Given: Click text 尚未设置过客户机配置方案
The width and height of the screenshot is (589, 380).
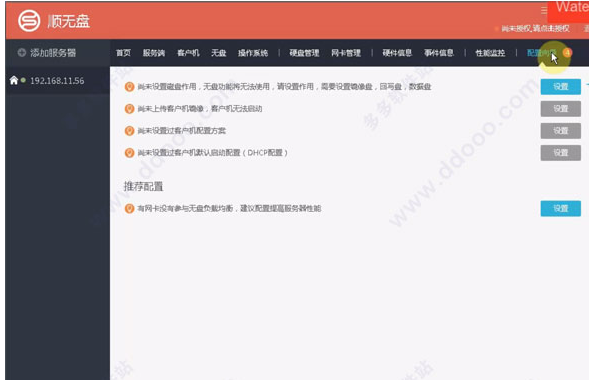Looking at the screenshot, I should [182, 131].
